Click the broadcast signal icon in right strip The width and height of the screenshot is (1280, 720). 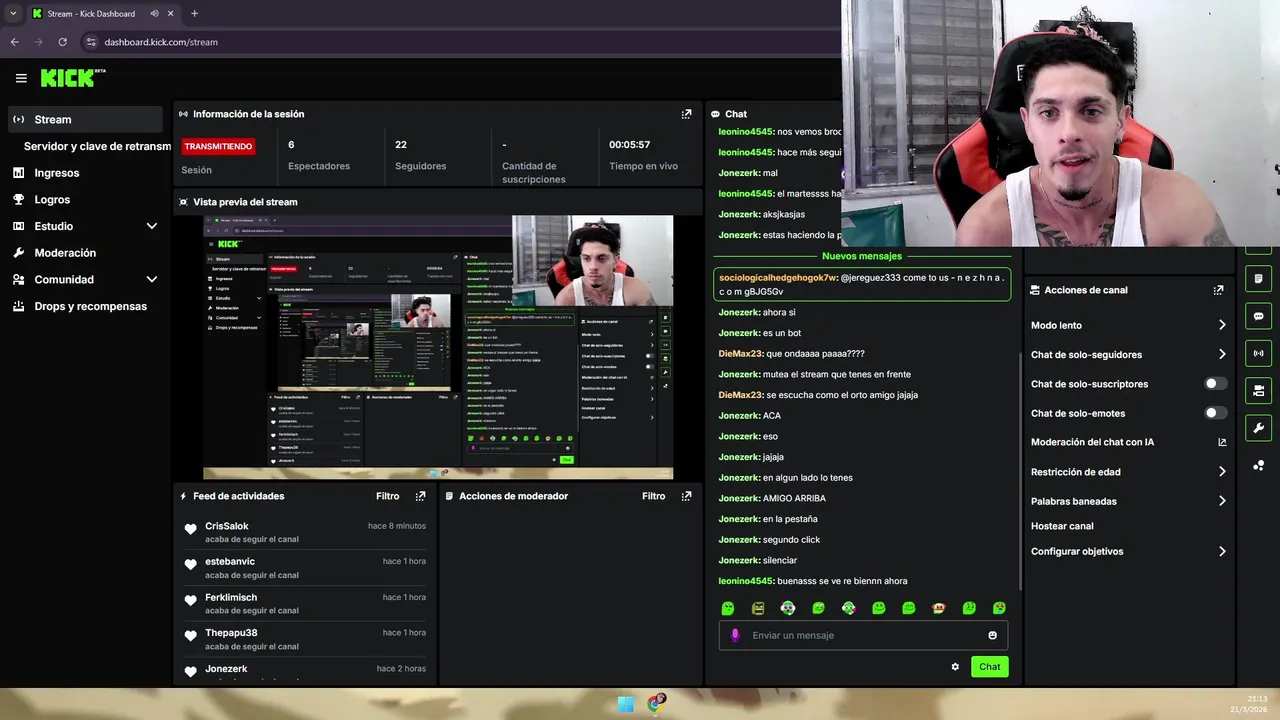point(1258,353)
